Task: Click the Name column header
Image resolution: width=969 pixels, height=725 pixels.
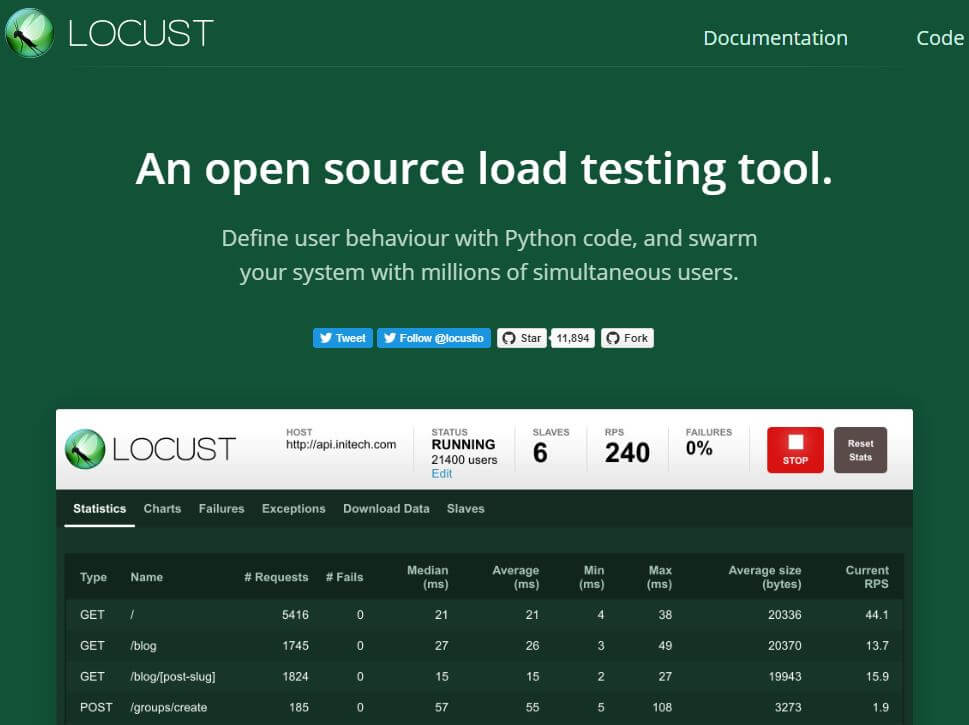Action: [146, 577]
